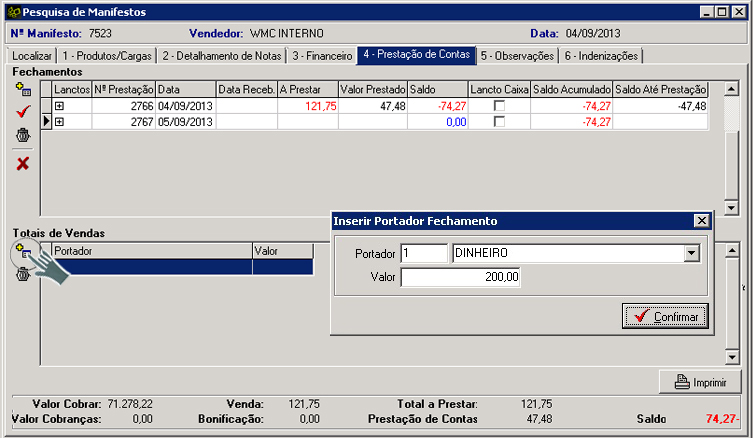Click the trash icon in Fechamentos toolbar
The image size is (753, 438).
pyautogui.click(x=23, y=134)
